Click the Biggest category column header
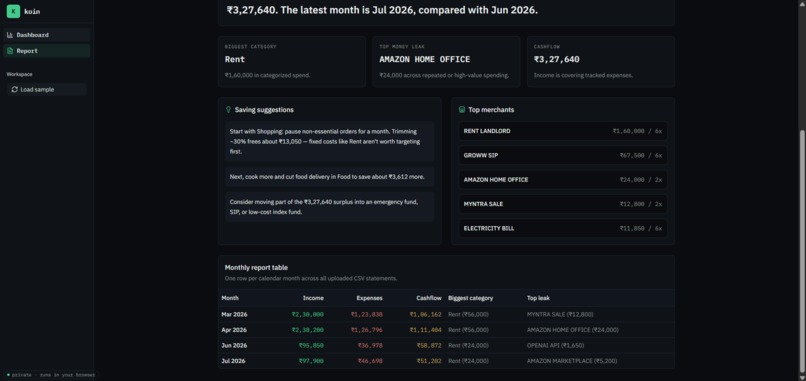Viewport: 806px width, 381px height. [x=470, y=298]
